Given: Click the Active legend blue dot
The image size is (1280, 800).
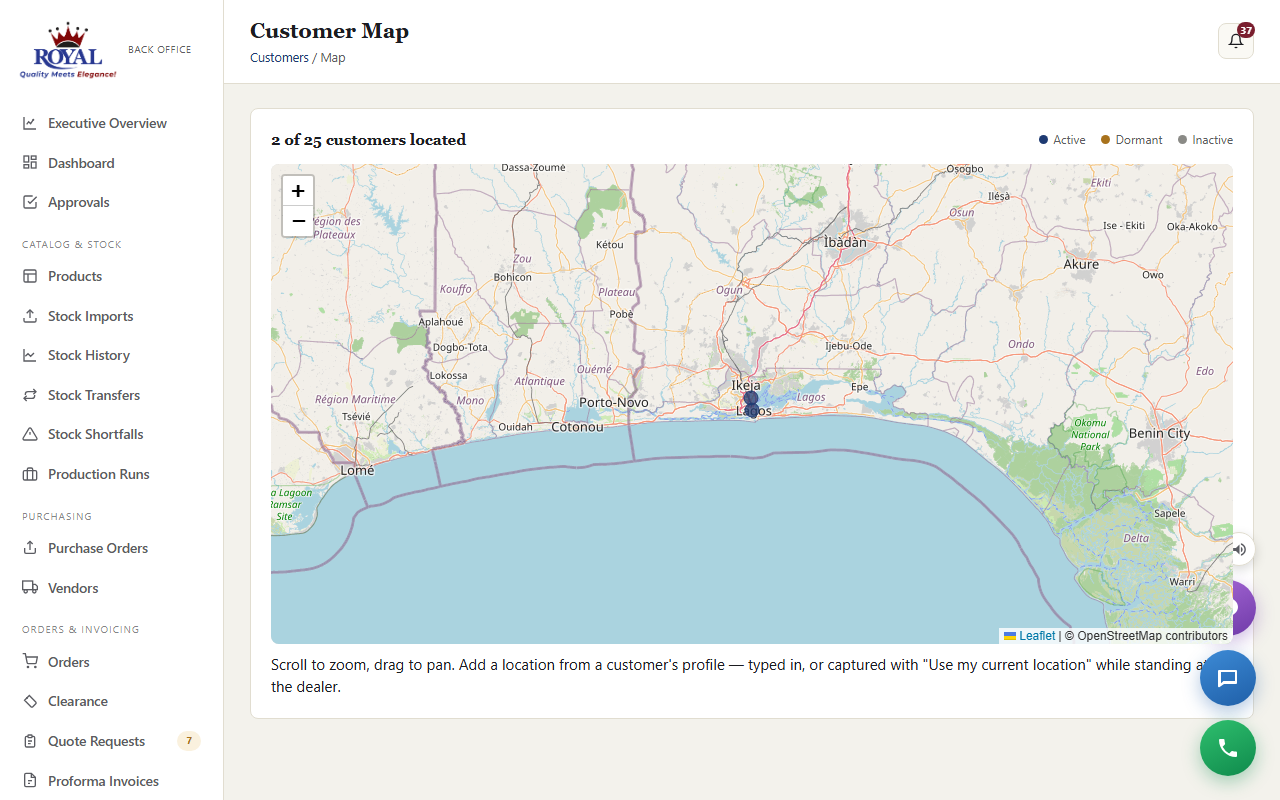Looking at the screenshot, I should (1044, 140).
